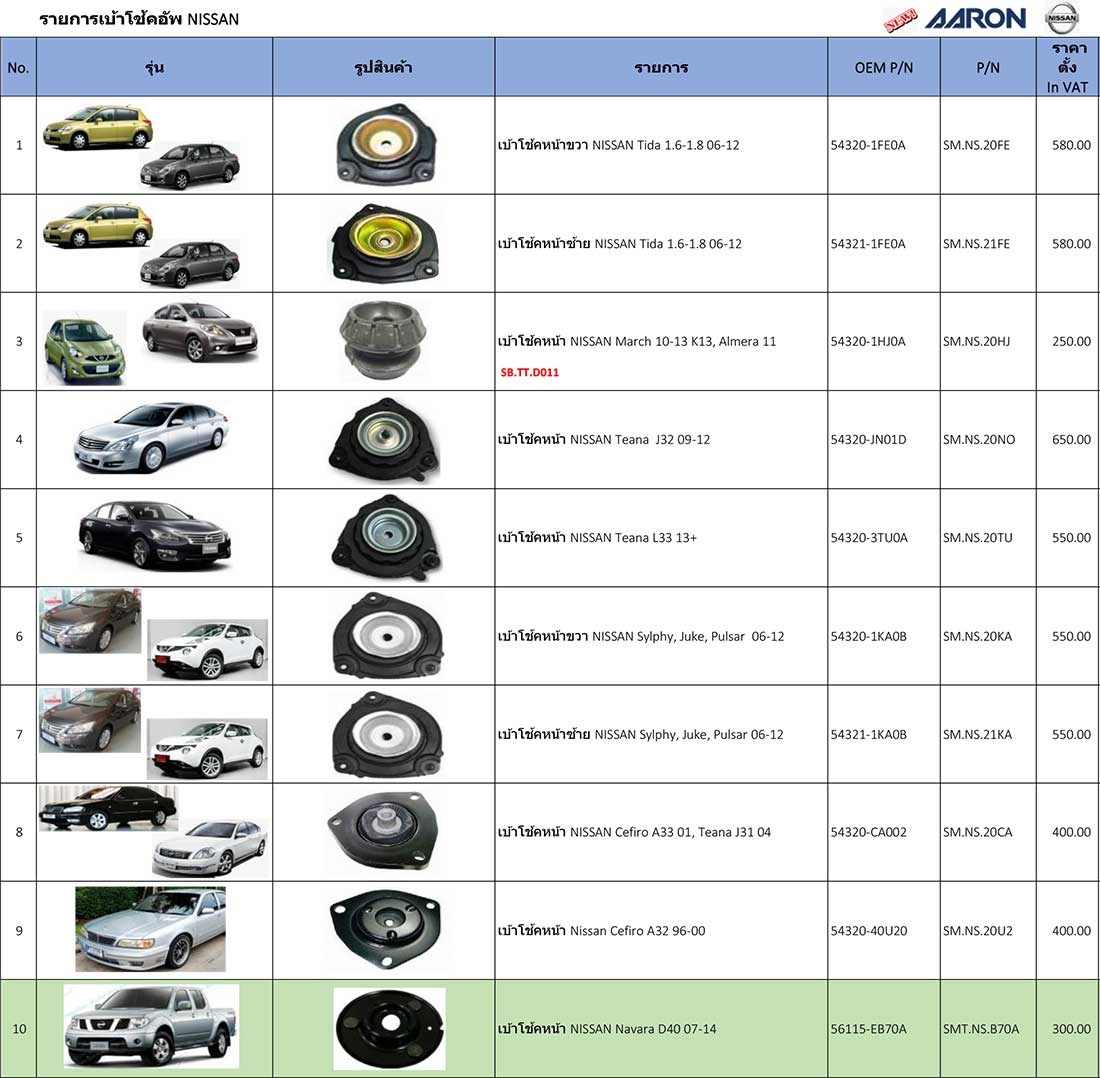Select product image for SM.NS.21KA

[387, 734]
